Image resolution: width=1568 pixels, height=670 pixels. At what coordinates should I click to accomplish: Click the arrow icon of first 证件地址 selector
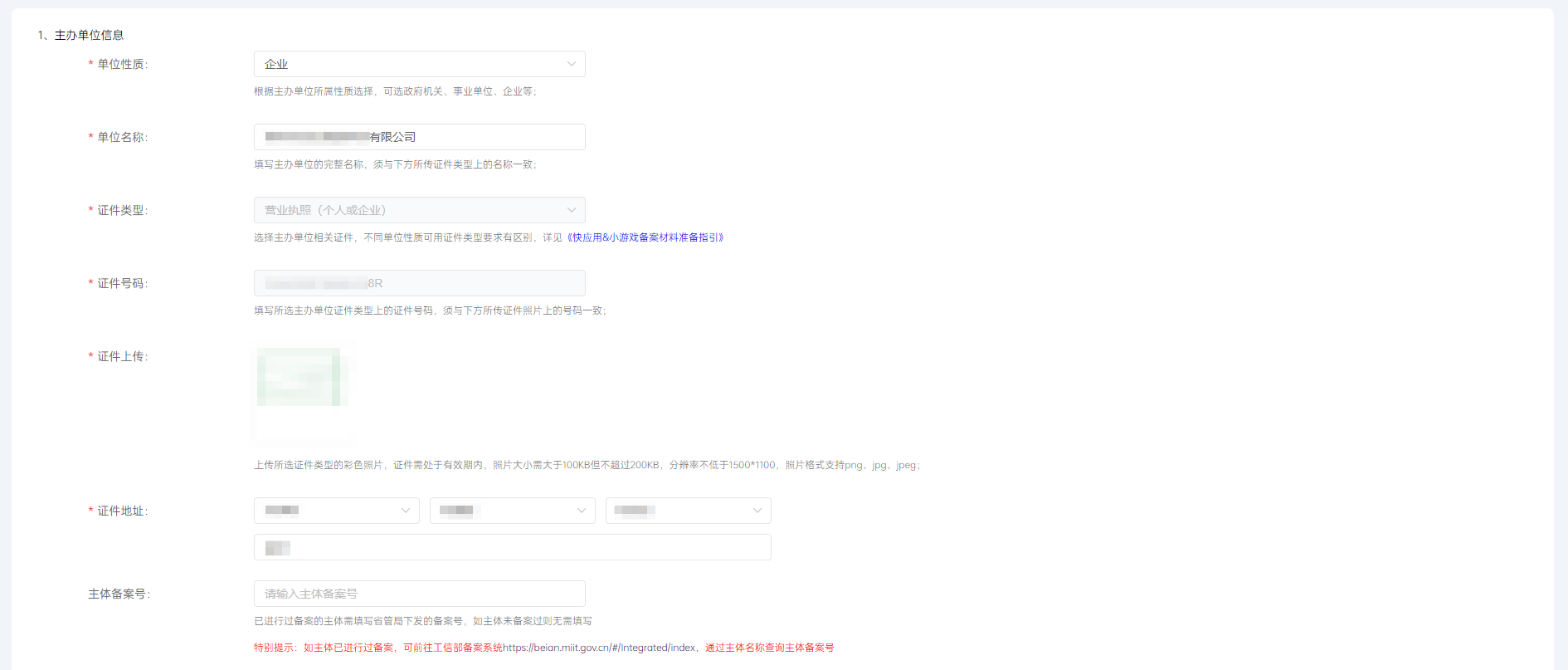click(405, 511)
